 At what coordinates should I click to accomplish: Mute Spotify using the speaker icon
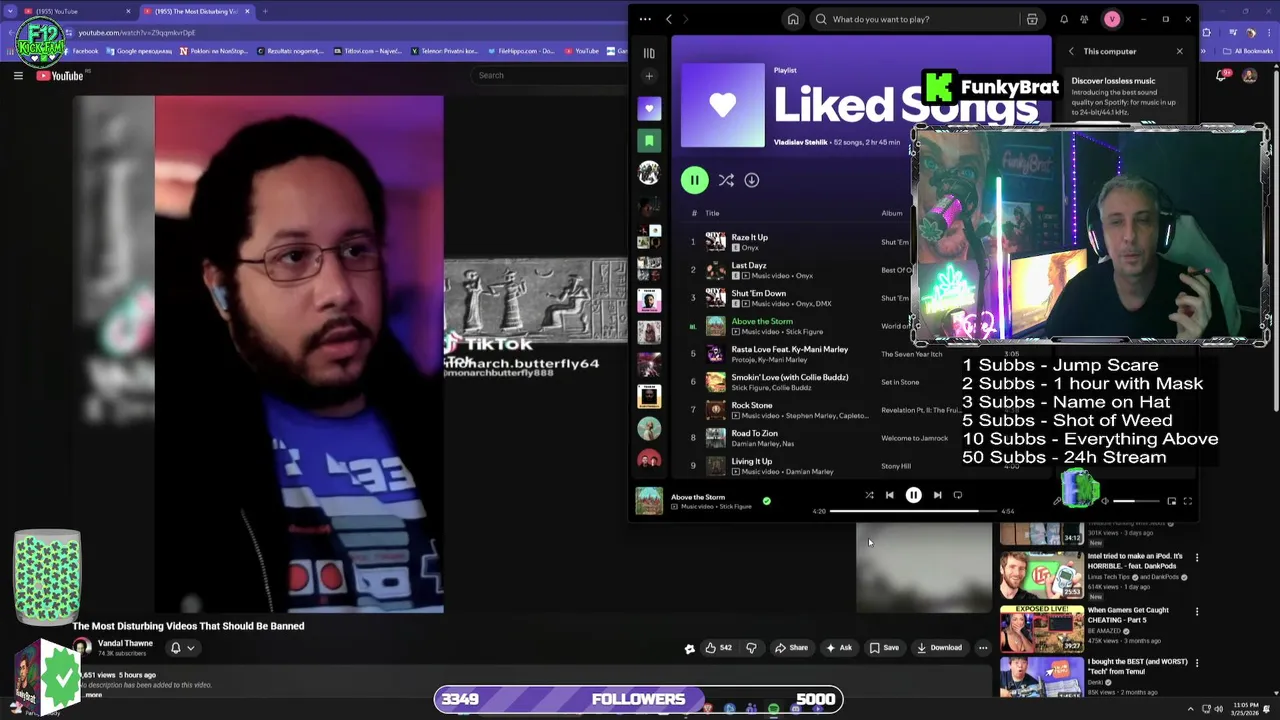1104,501
